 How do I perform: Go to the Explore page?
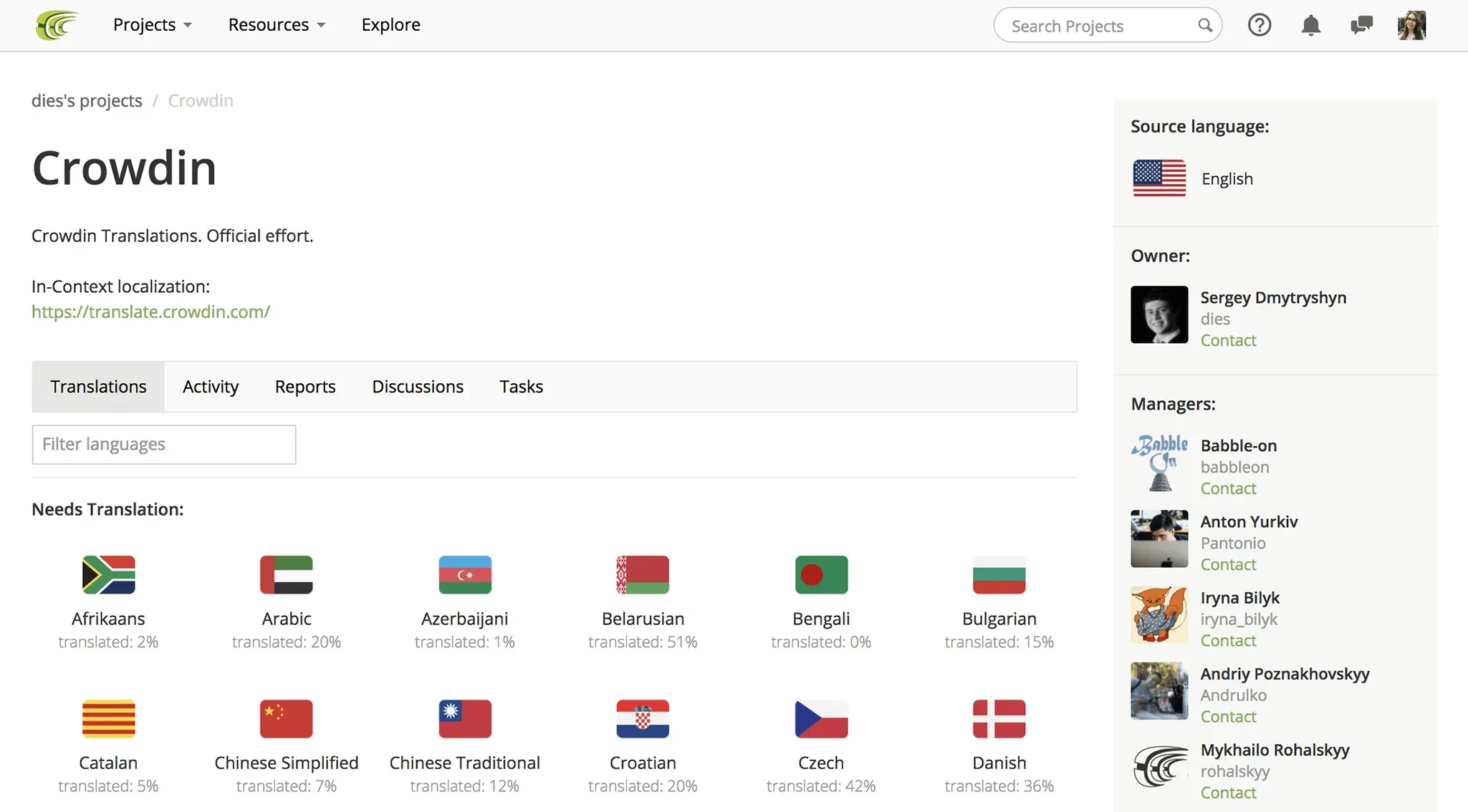(x=390, y=24)
